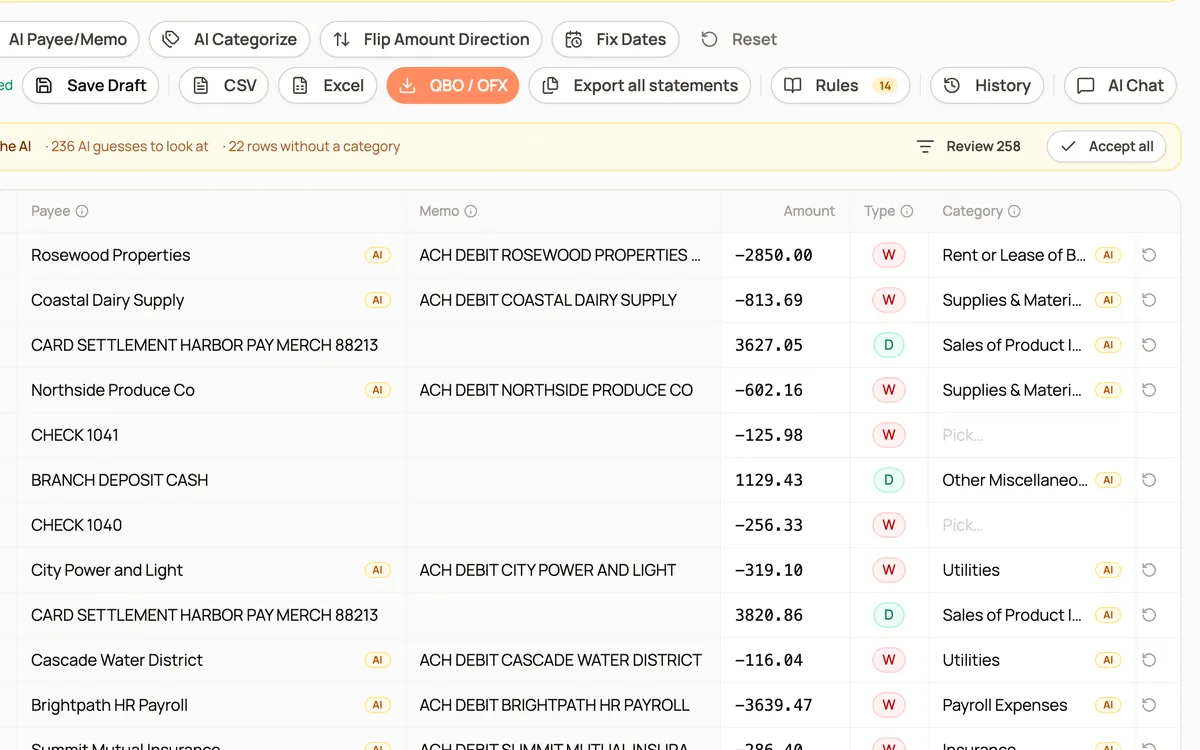
Task: Click Flip Amount Direction button
Action: 431,39
